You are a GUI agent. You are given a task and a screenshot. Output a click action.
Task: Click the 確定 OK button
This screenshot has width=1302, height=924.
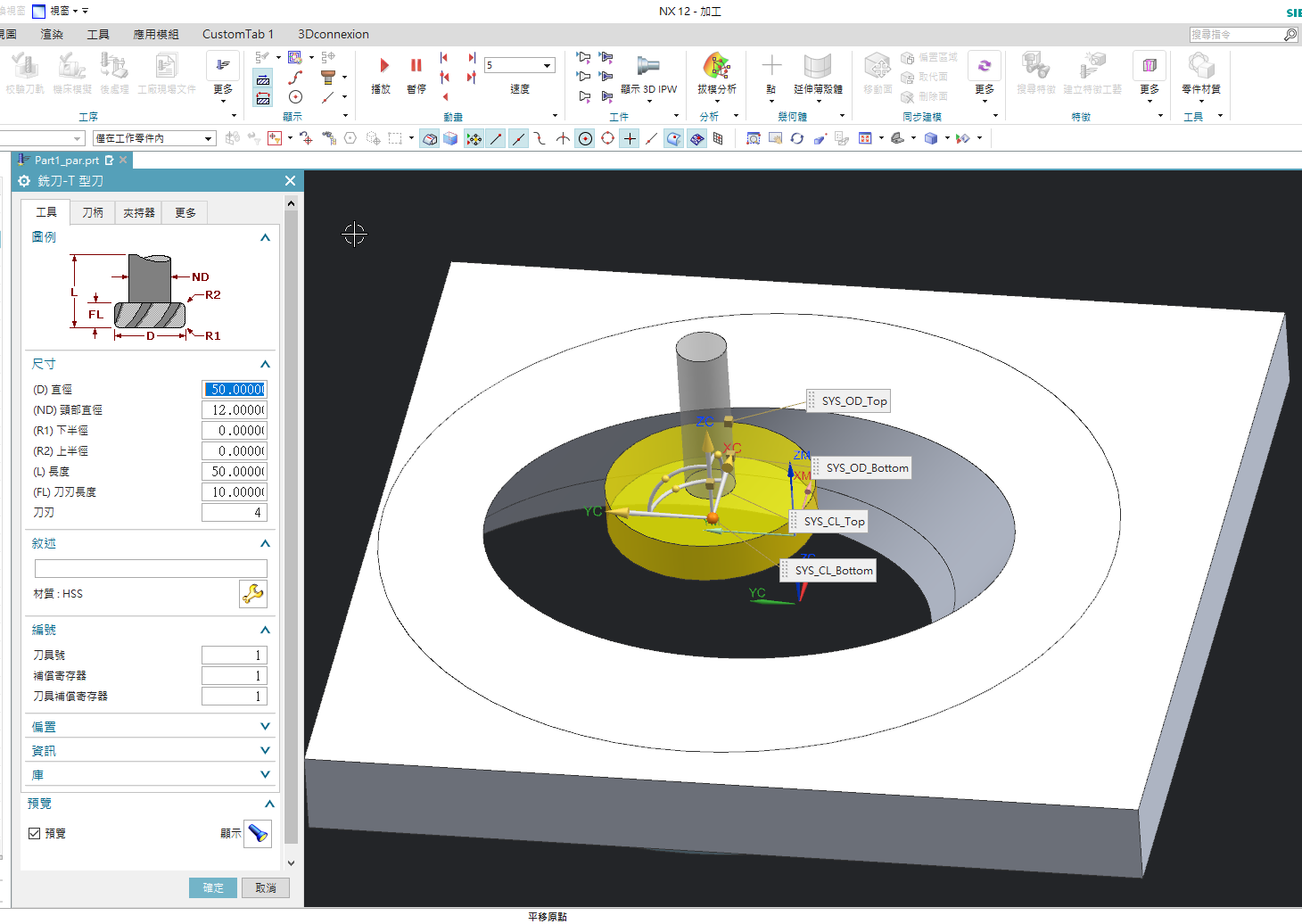pyautogui.click(x=213, y=887)
